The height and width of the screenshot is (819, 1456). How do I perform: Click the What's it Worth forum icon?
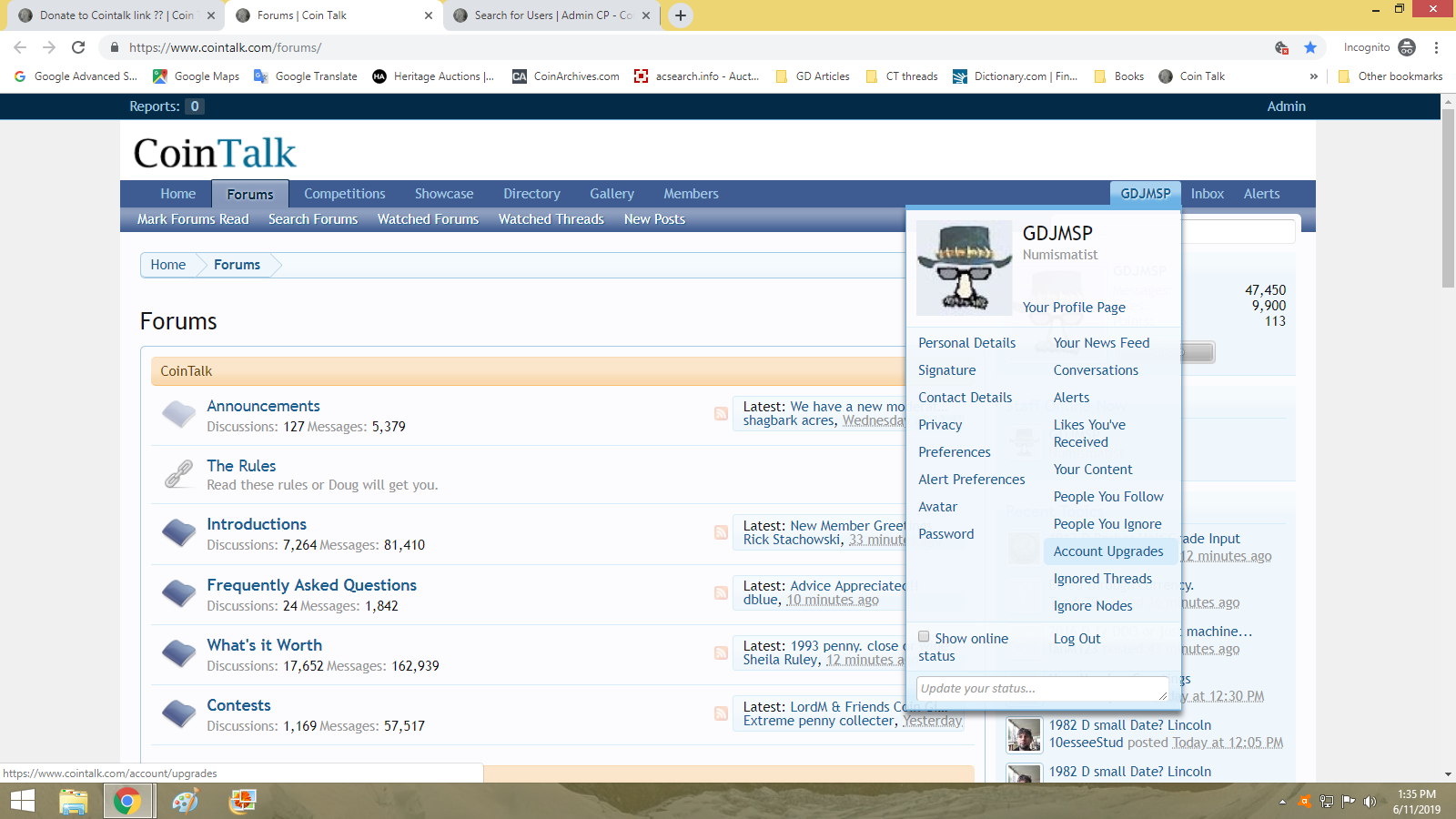[178, 652]
